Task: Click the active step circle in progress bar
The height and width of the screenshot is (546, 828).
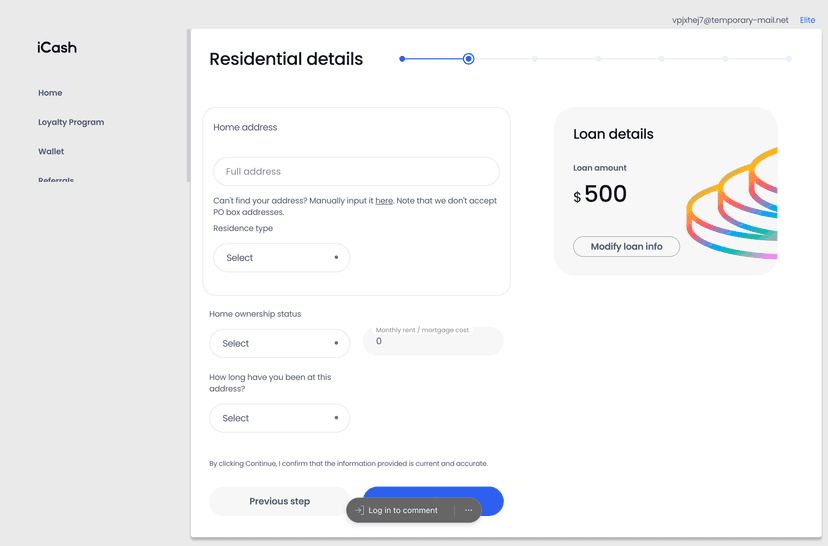Action: pyautogui.click(x=468, y=59)
